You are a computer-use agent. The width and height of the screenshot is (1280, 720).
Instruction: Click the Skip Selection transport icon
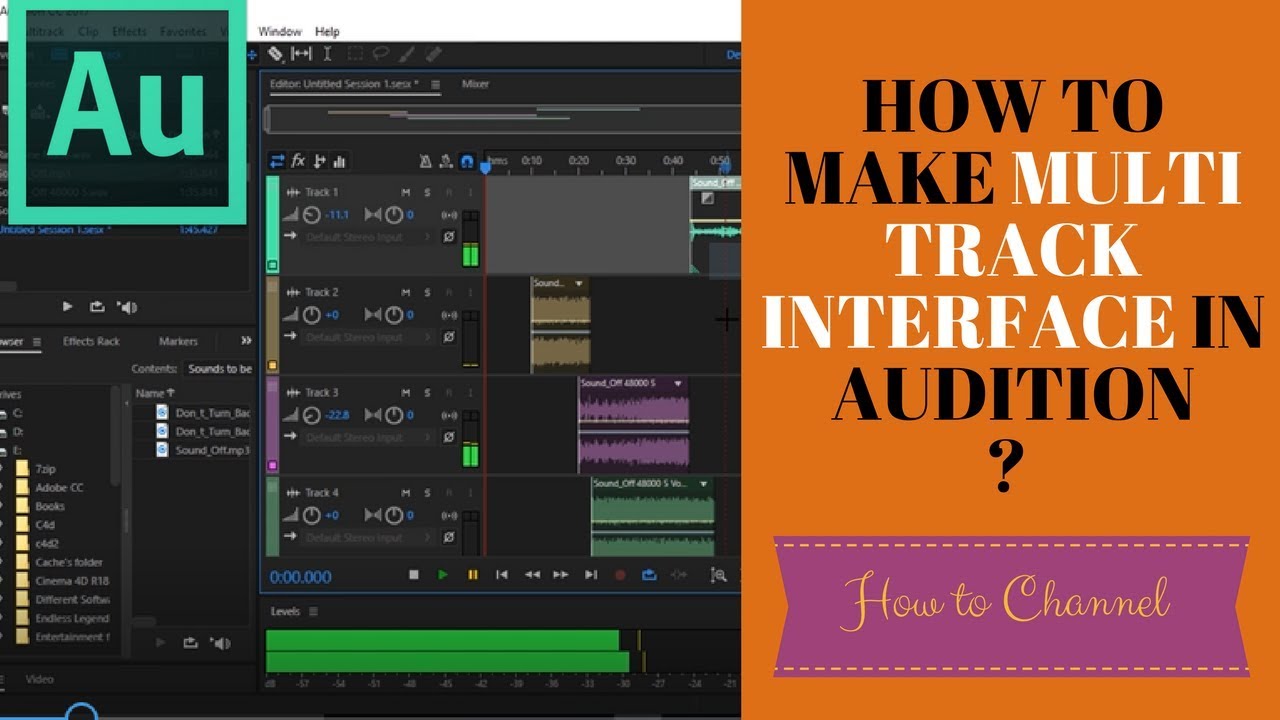click(679, 575)
